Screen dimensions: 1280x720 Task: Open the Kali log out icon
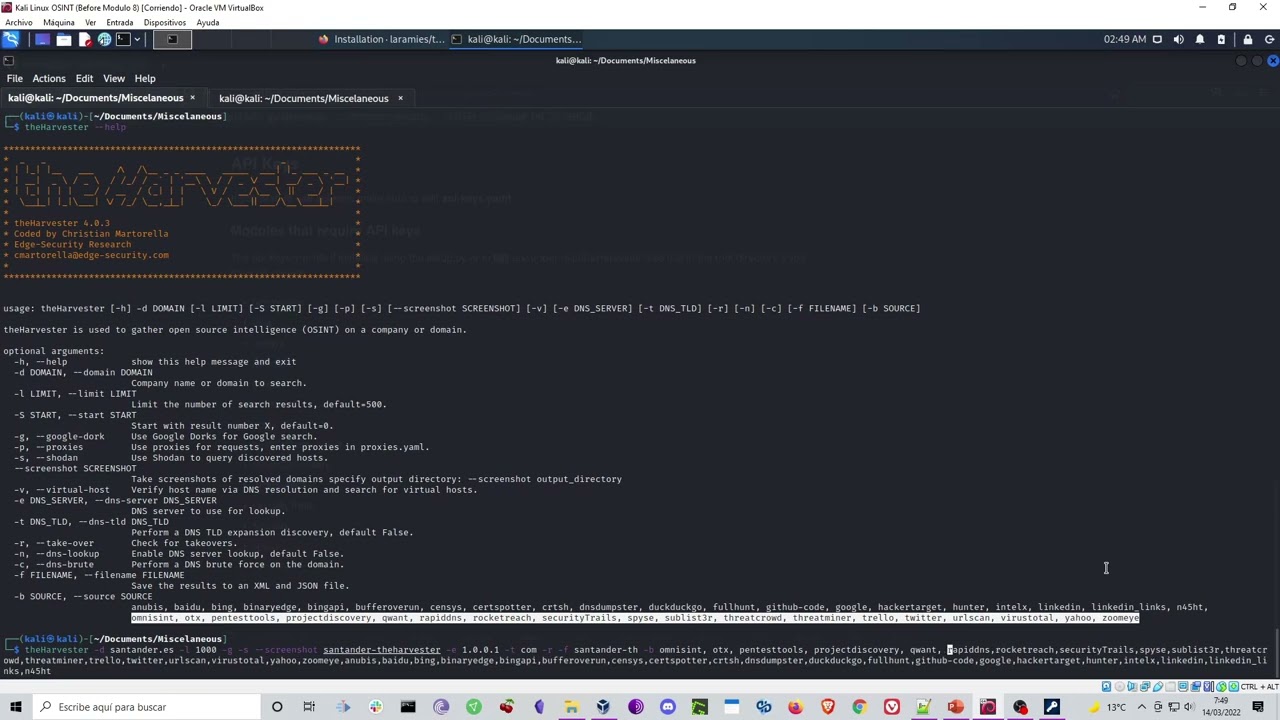click(1268, 39)
